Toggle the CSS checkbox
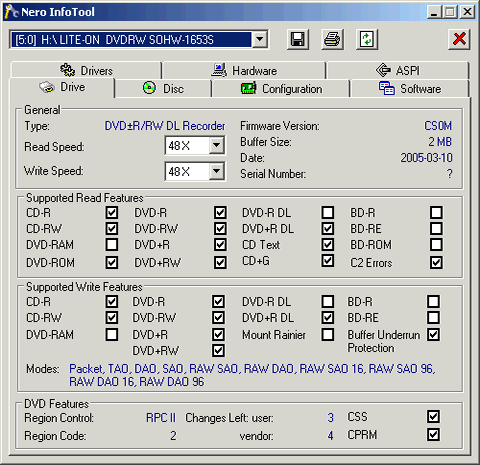 pyautogui.click(x=434, y=417)
